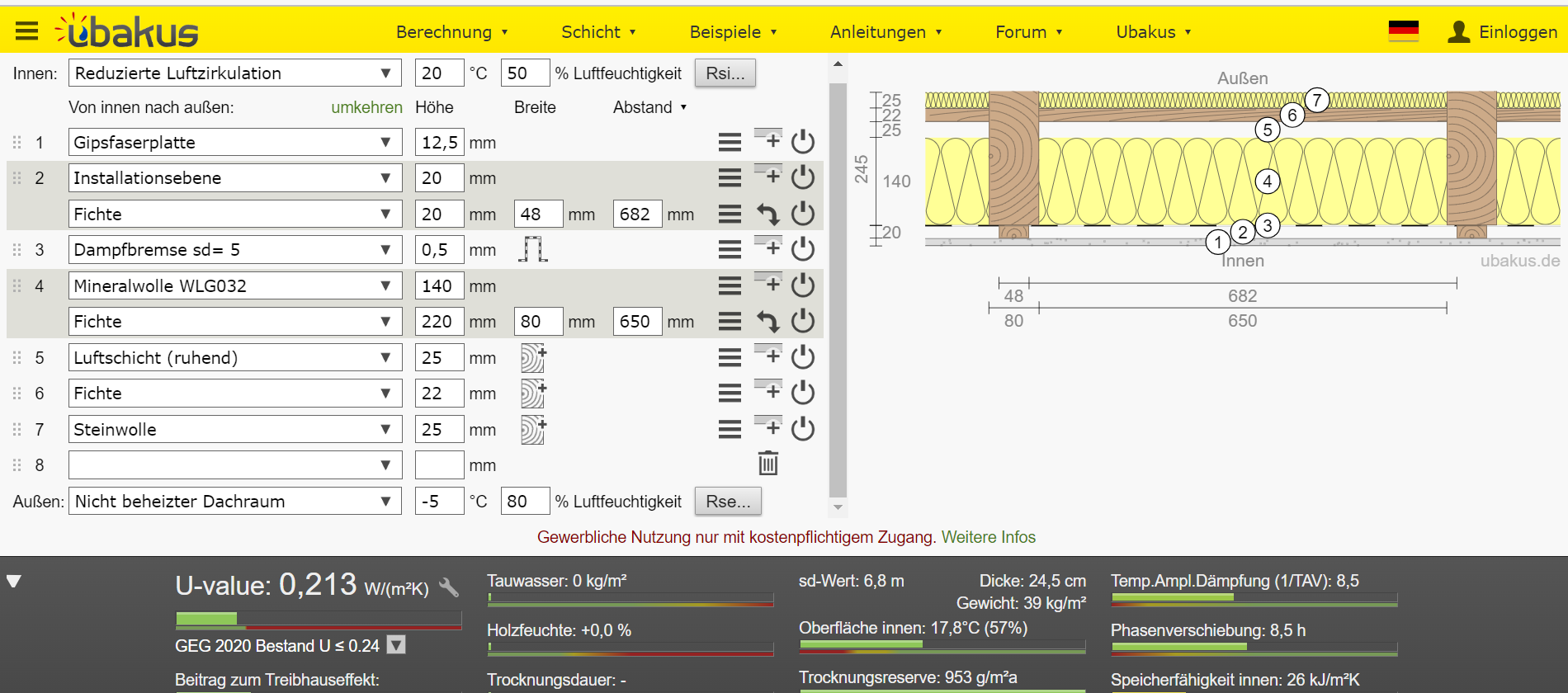
Task: Click the green umkehren link
Action: 366,107
